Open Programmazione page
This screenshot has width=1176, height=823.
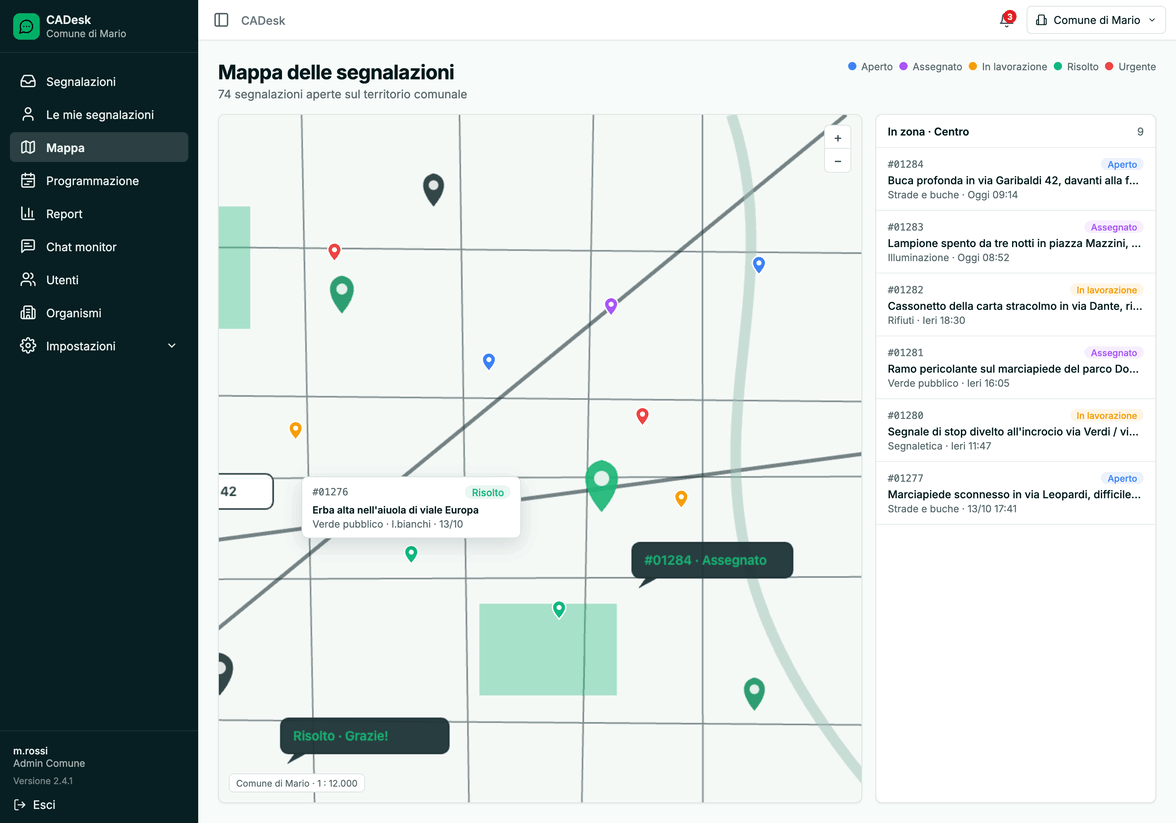99,181
